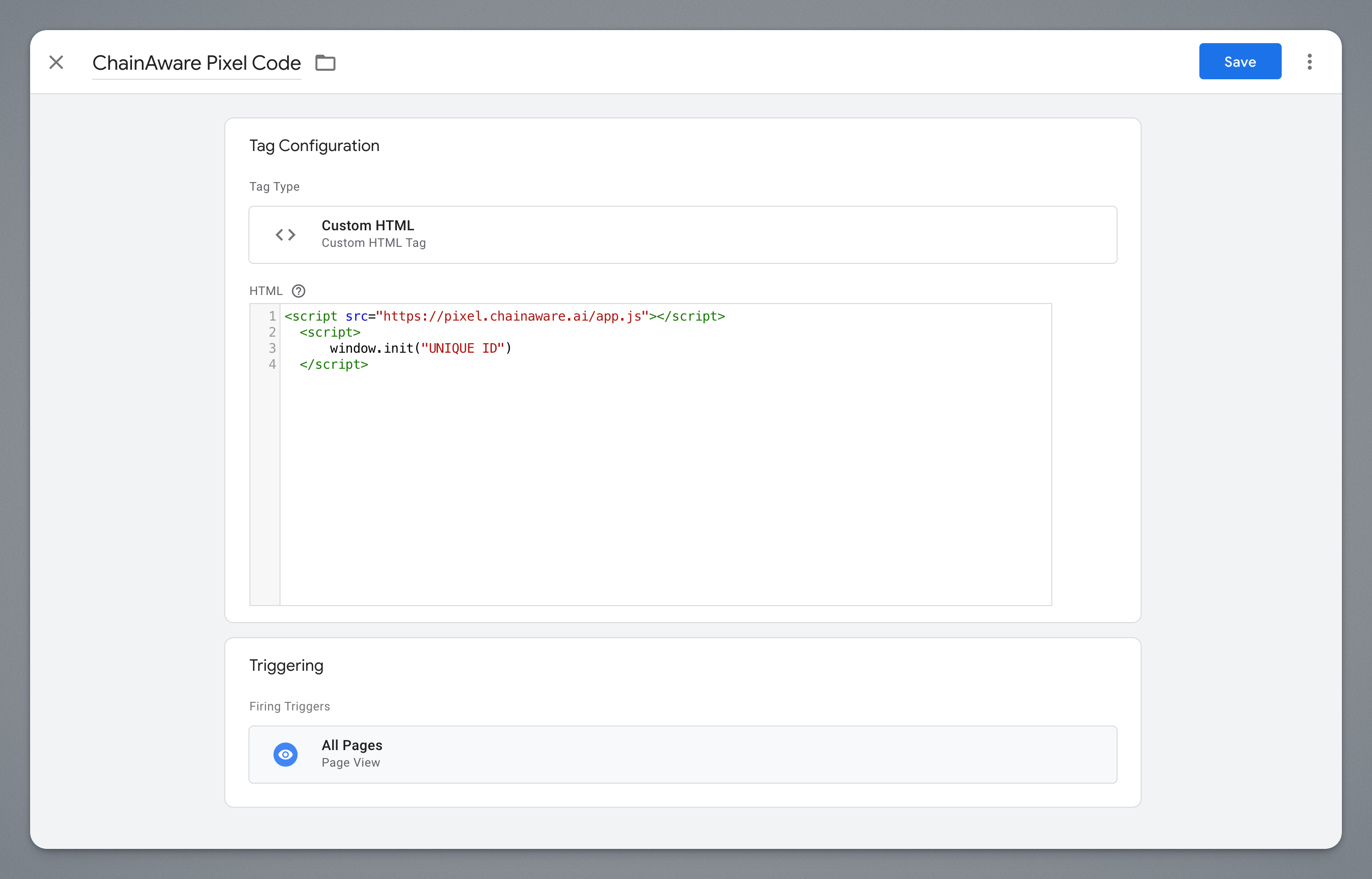Edit the tag name ChainAware Pixel Code
Screen dimensions: 1372x879
[196, 63]
